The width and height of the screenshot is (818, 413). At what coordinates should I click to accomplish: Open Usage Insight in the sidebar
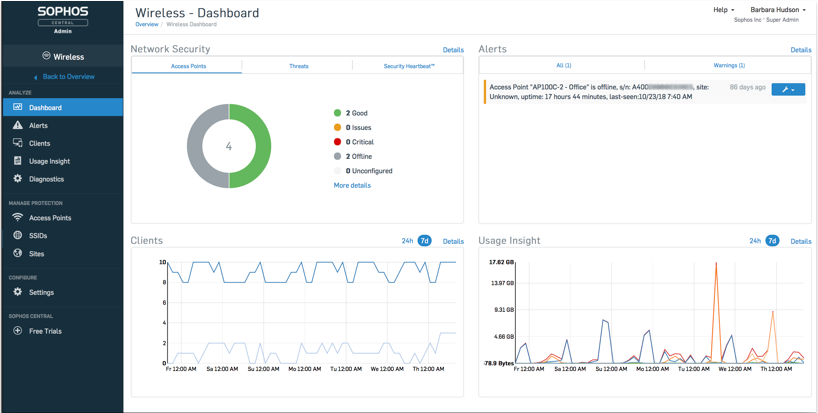63,161
